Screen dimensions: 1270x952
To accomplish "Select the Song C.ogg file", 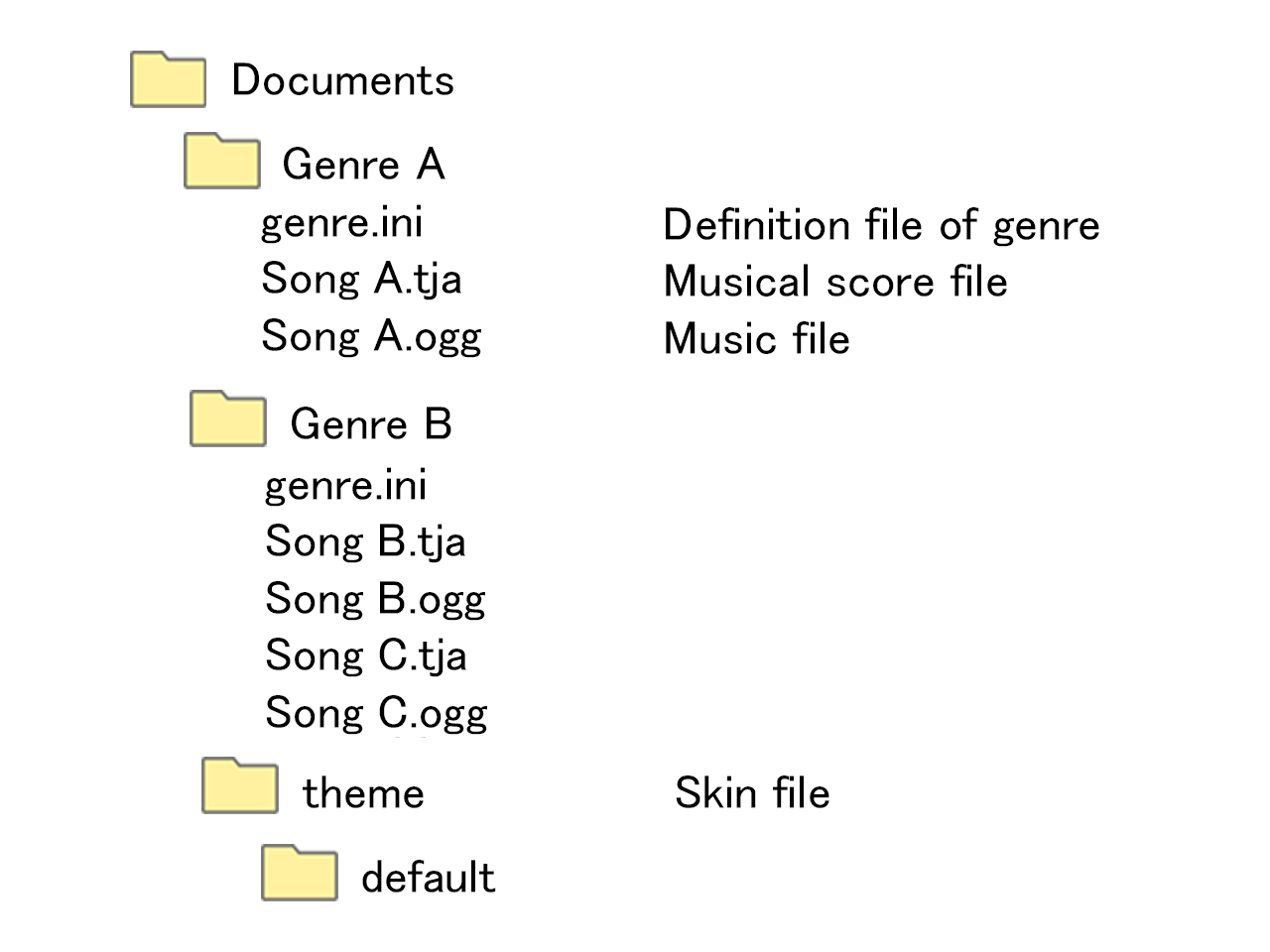I will (x=376, y=713).
